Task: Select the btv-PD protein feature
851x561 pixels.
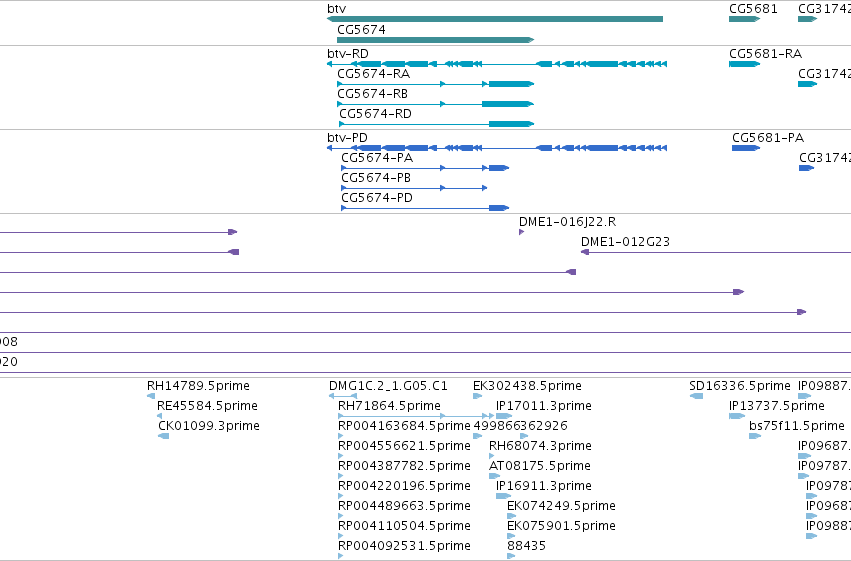Action: [497, 148]
